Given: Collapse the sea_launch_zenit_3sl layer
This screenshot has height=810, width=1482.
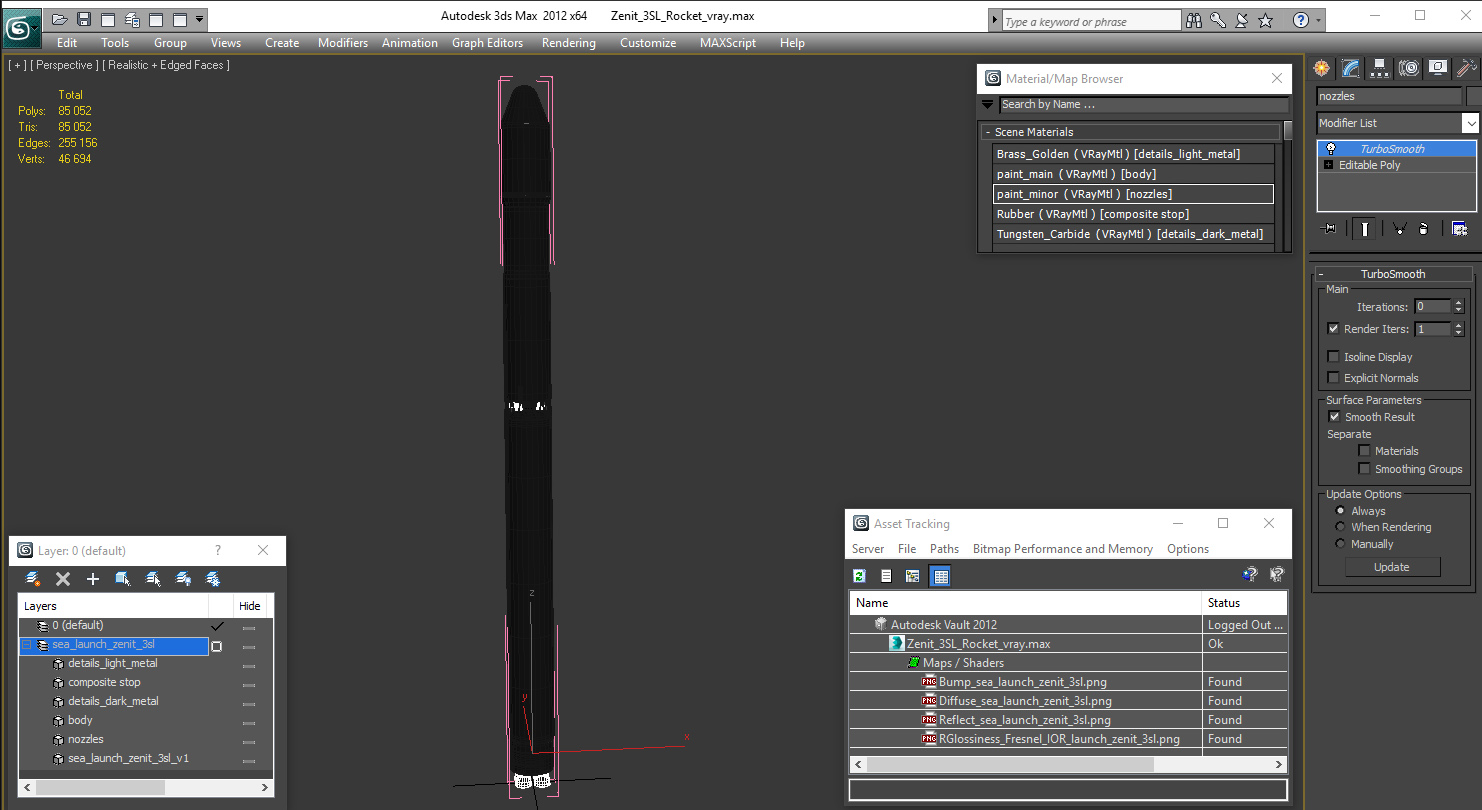Looking at the screenshot, I should (x=27, y=645).
